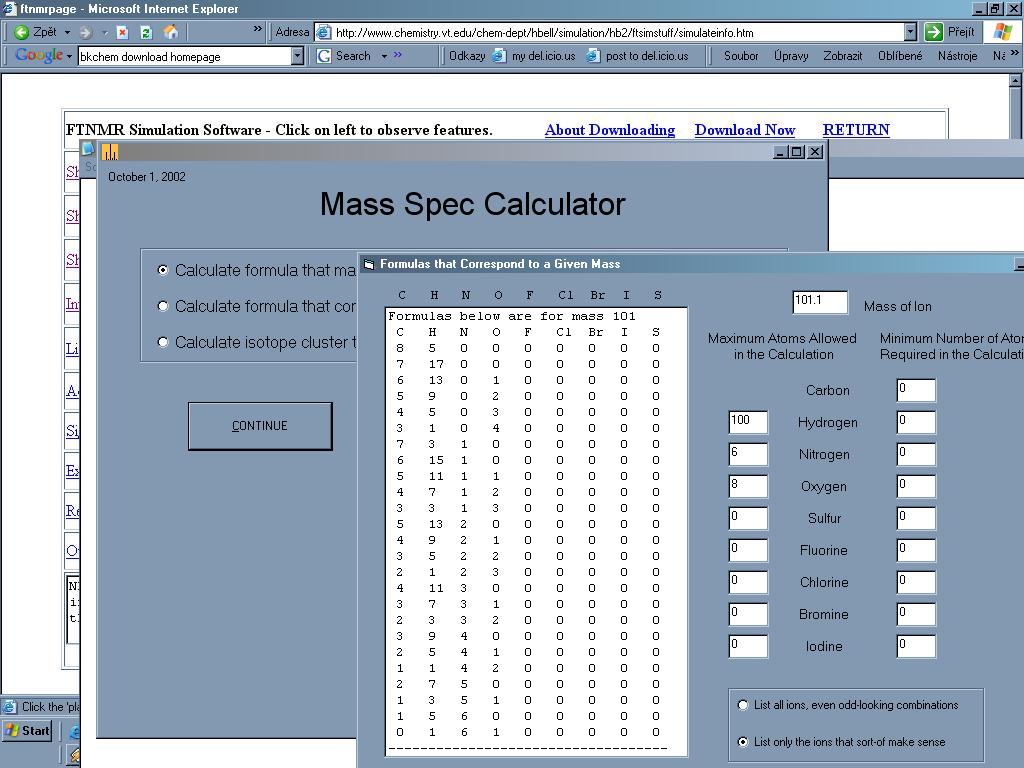Follow the About Downloading link

click(x=610, y=130)
